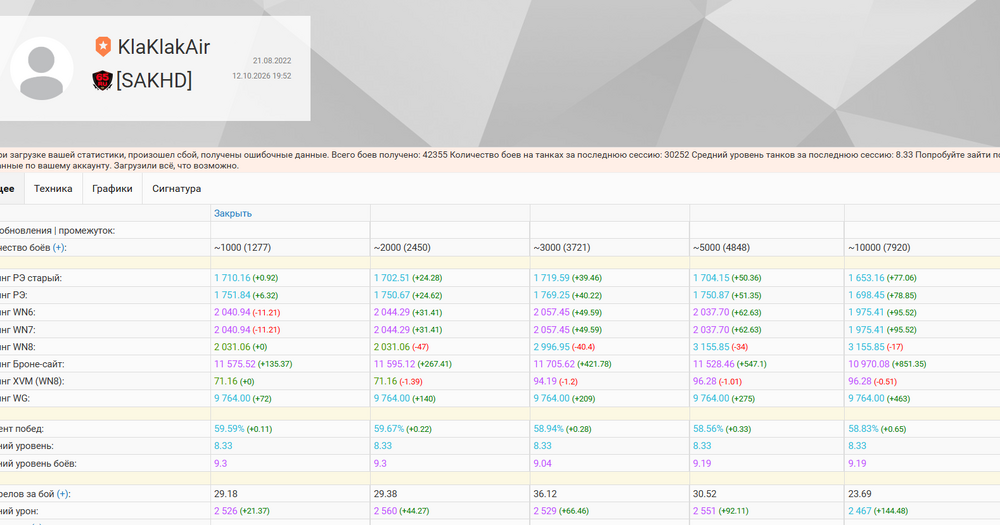Select the ~3000 (3721) battles column header
Image resolution: width=1000 pixels, height=525 pixels.
(x=562, y=248)
